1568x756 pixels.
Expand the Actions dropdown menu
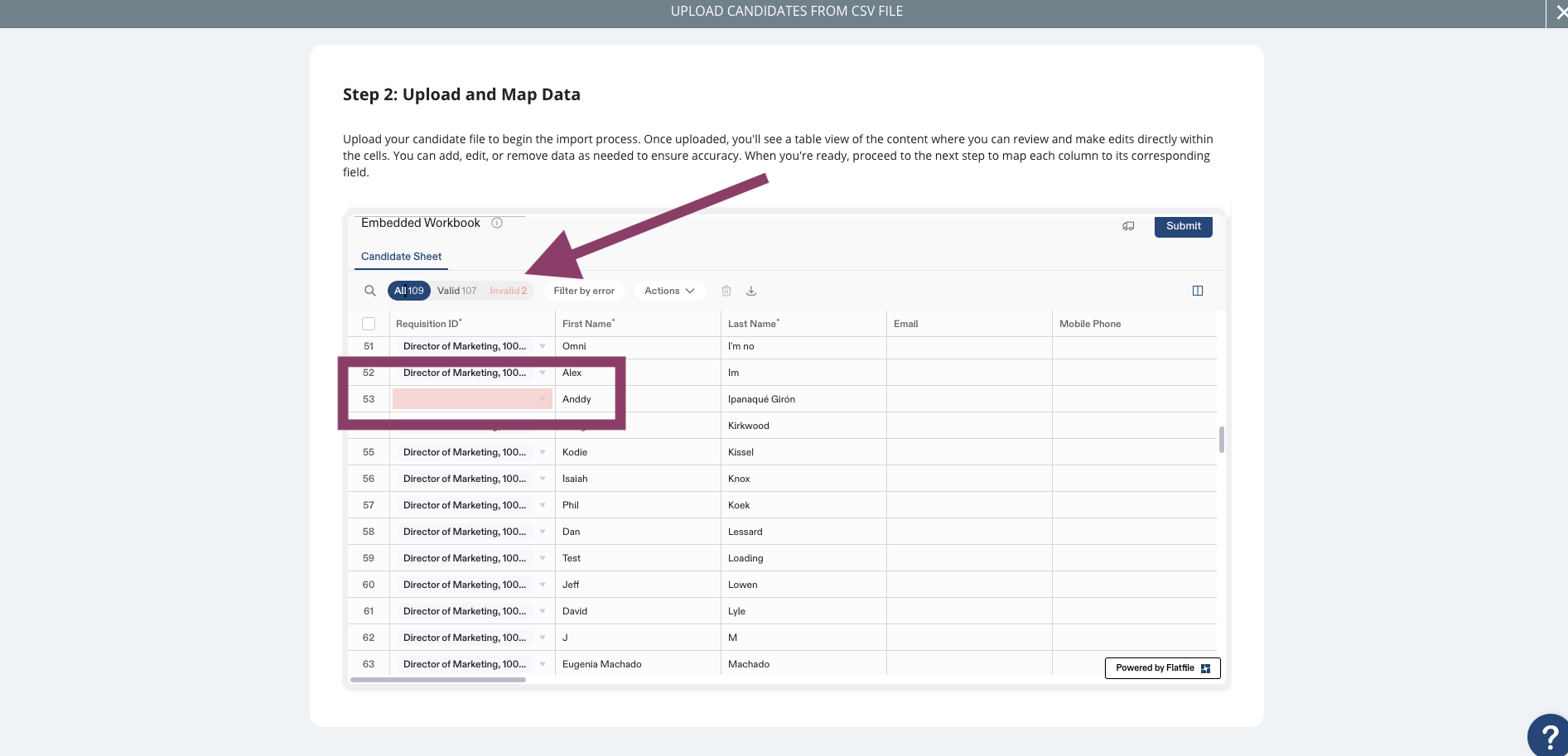tap(669, 291)
